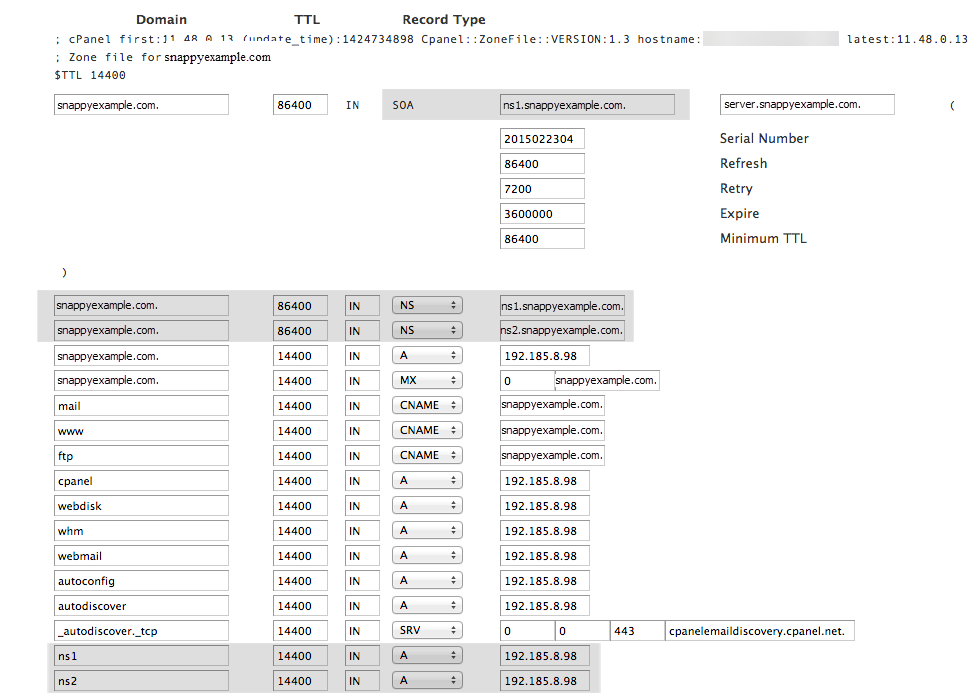Select the Serial Number field showing 2015022304

(541, 138)
